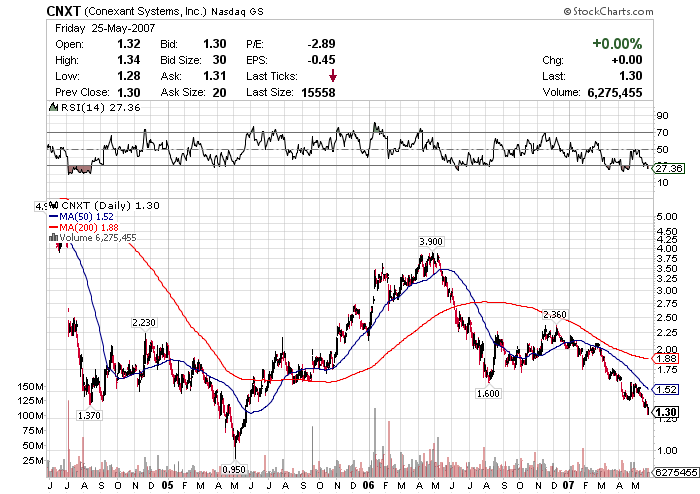Click the Ask value 1.31
Image resolution: width=700 pixels, height=494 pixels.
tap(215, 76)
